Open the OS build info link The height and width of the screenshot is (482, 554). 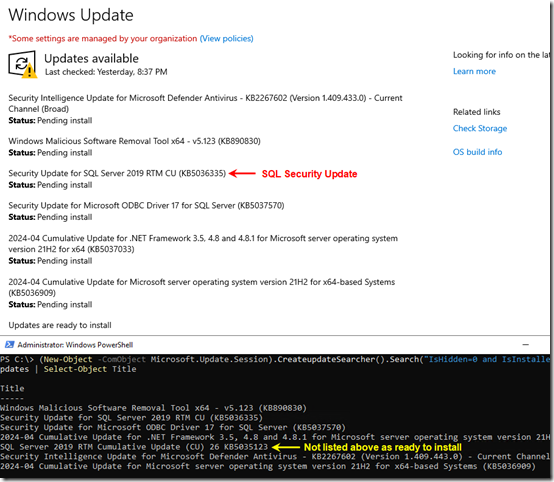(x=477, y=152)
